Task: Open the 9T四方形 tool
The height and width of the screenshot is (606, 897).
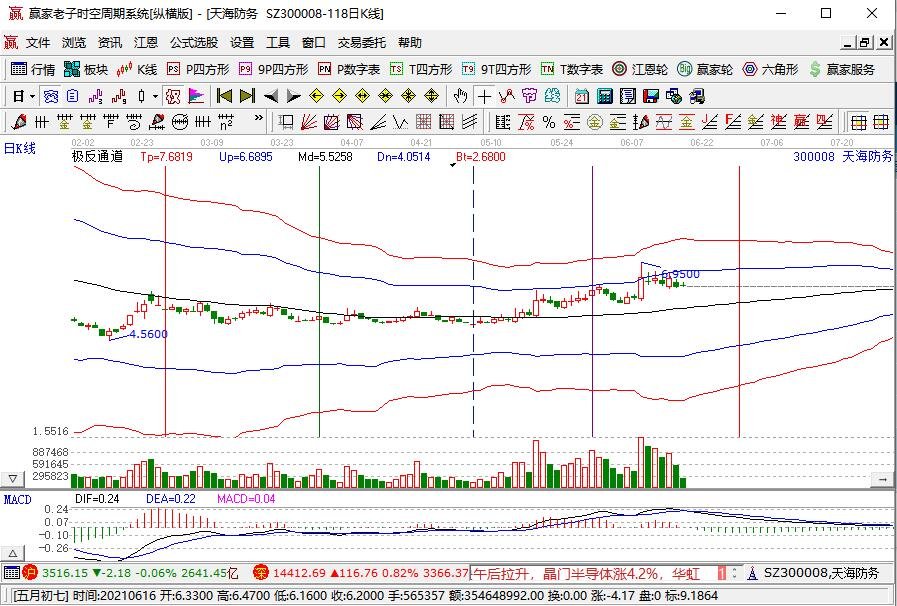Action: click(x=497, y=70)
